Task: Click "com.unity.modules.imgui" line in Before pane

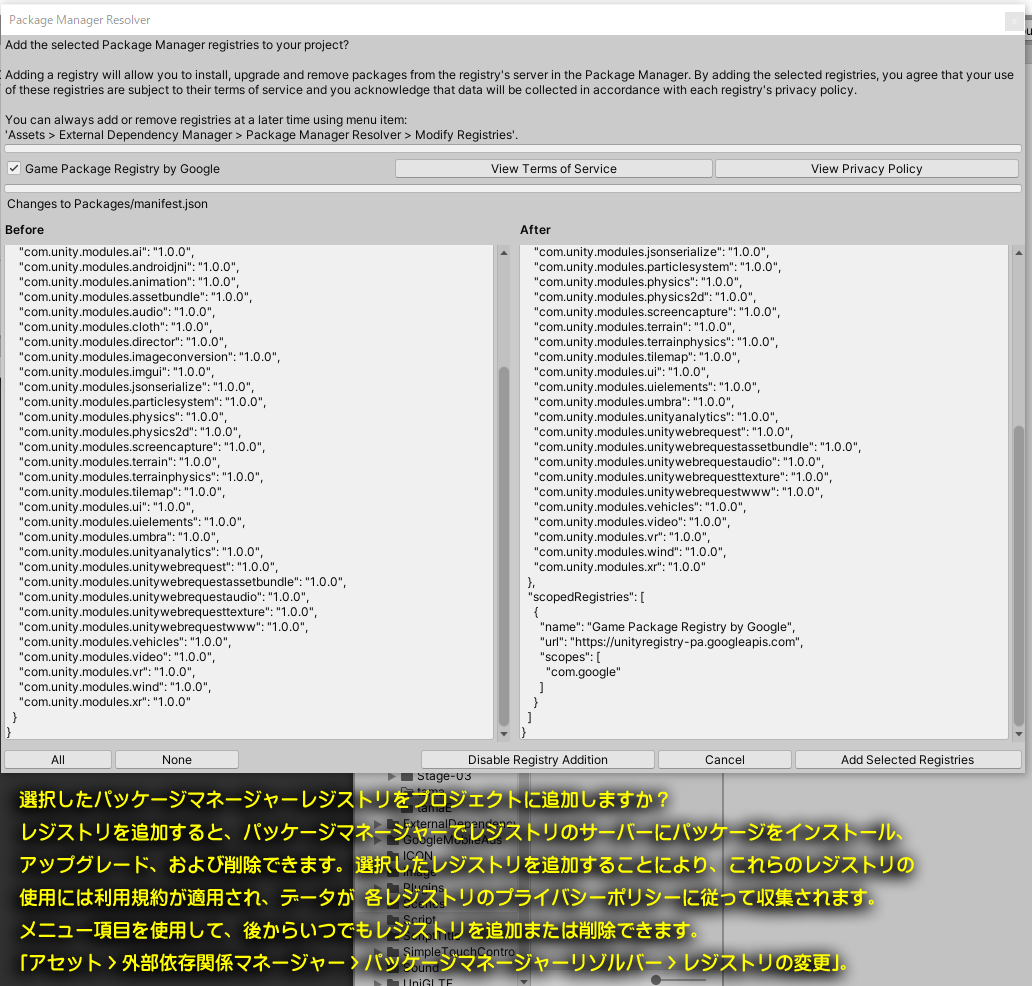Action: pos(116,372)
